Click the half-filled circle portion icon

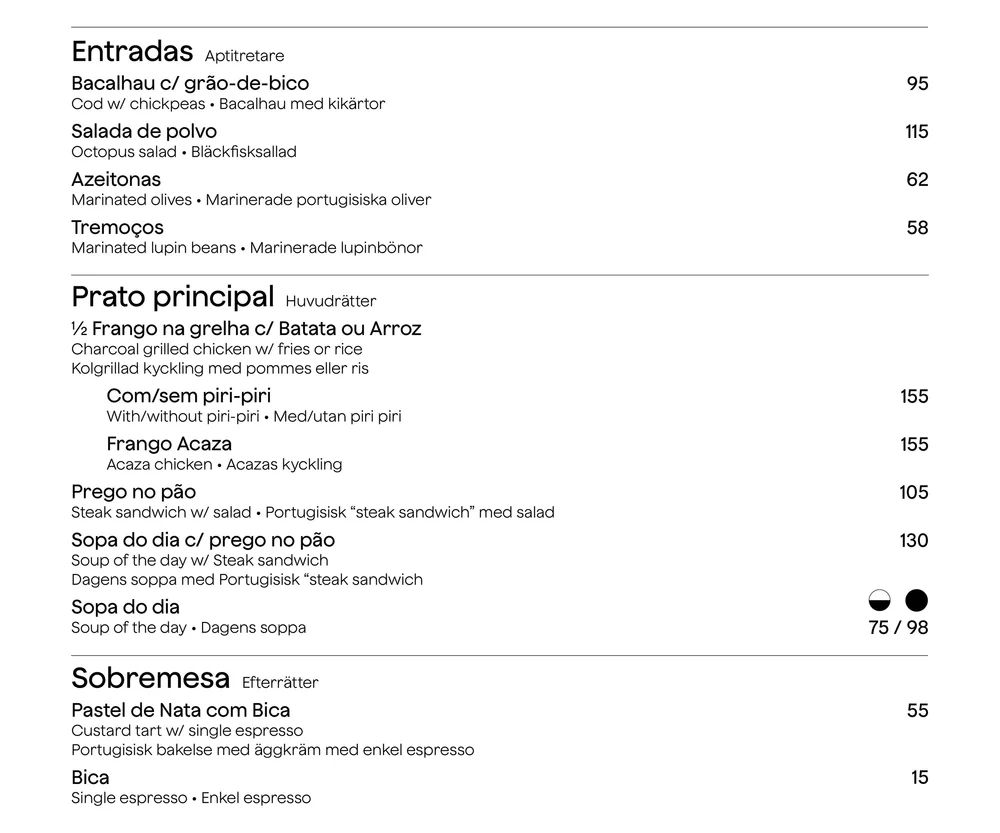coord(879,600)
